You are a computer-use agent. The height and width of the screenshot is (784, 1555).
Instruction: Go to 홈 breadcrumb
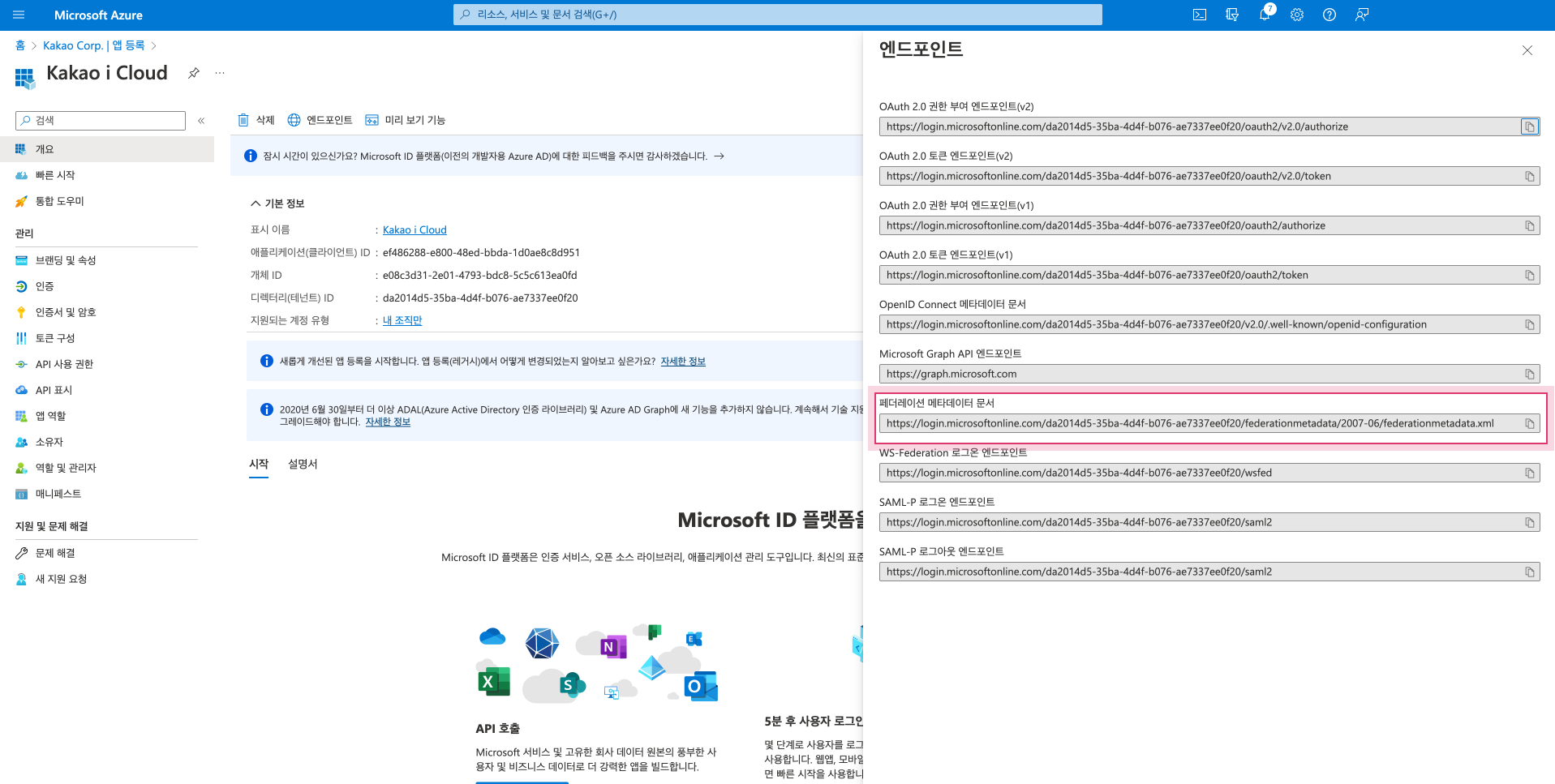click(x=20, y=45)
